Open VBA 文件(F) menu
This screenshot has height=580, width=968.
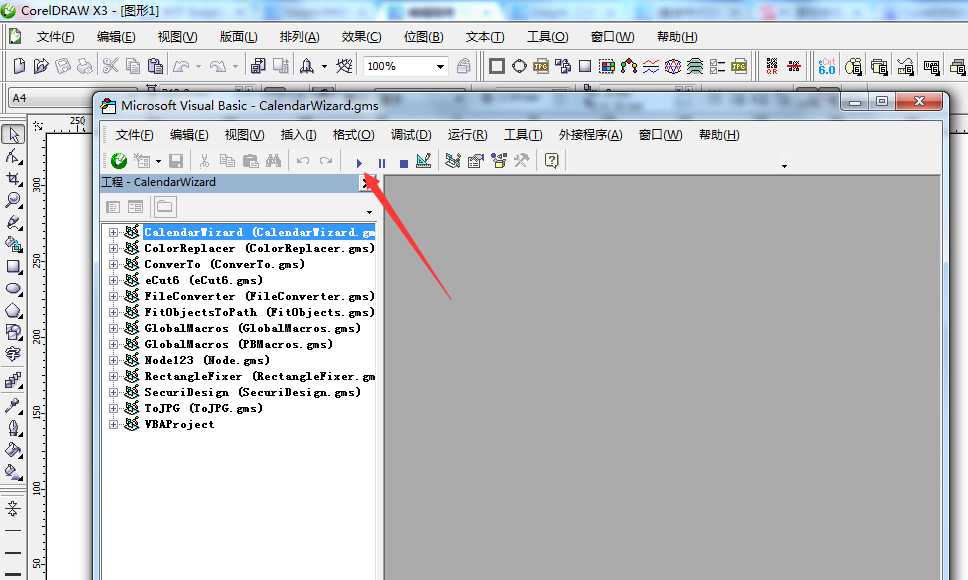[134, 135]
